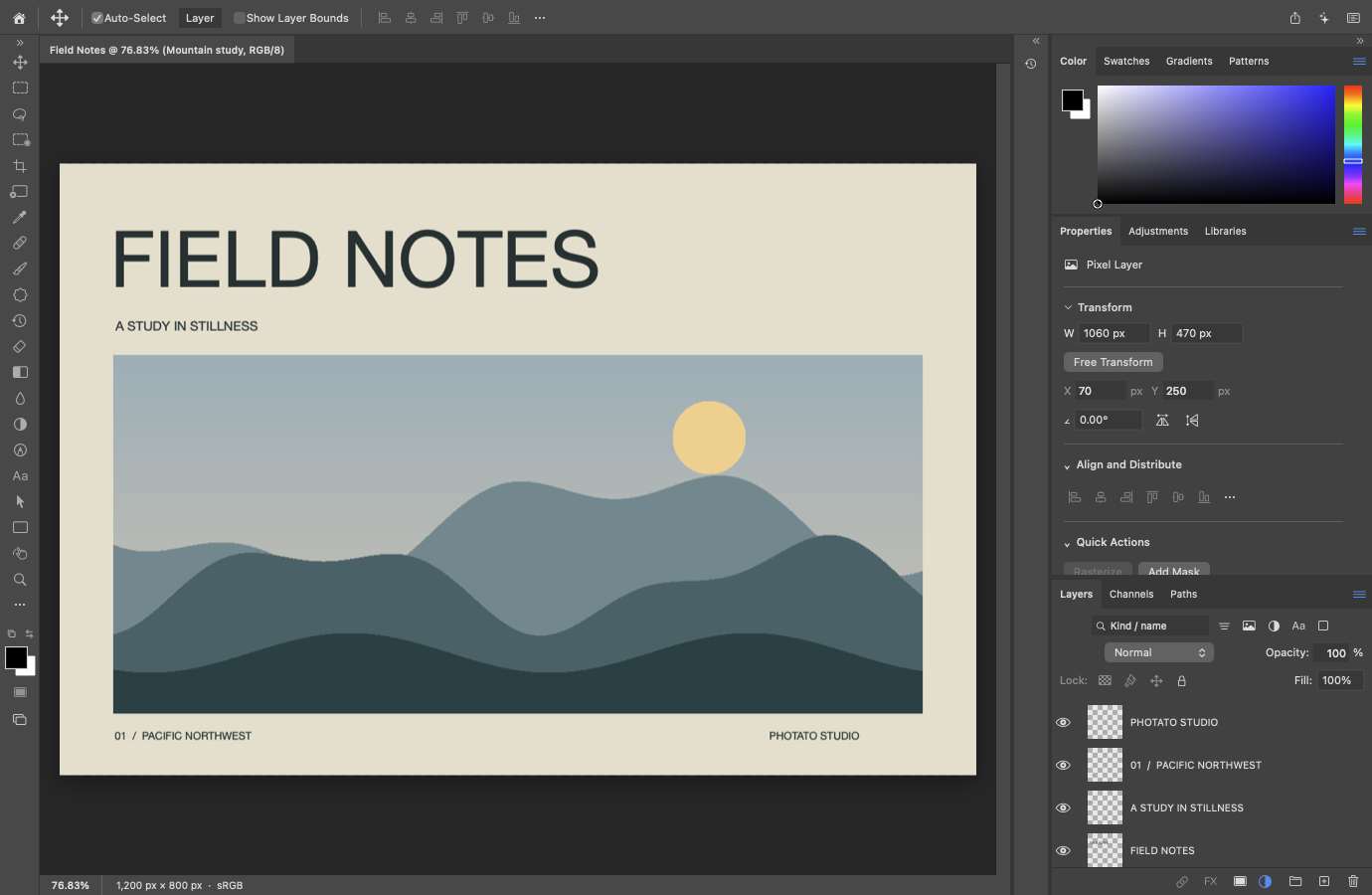Choose the Brush tool

coord(20,269)
